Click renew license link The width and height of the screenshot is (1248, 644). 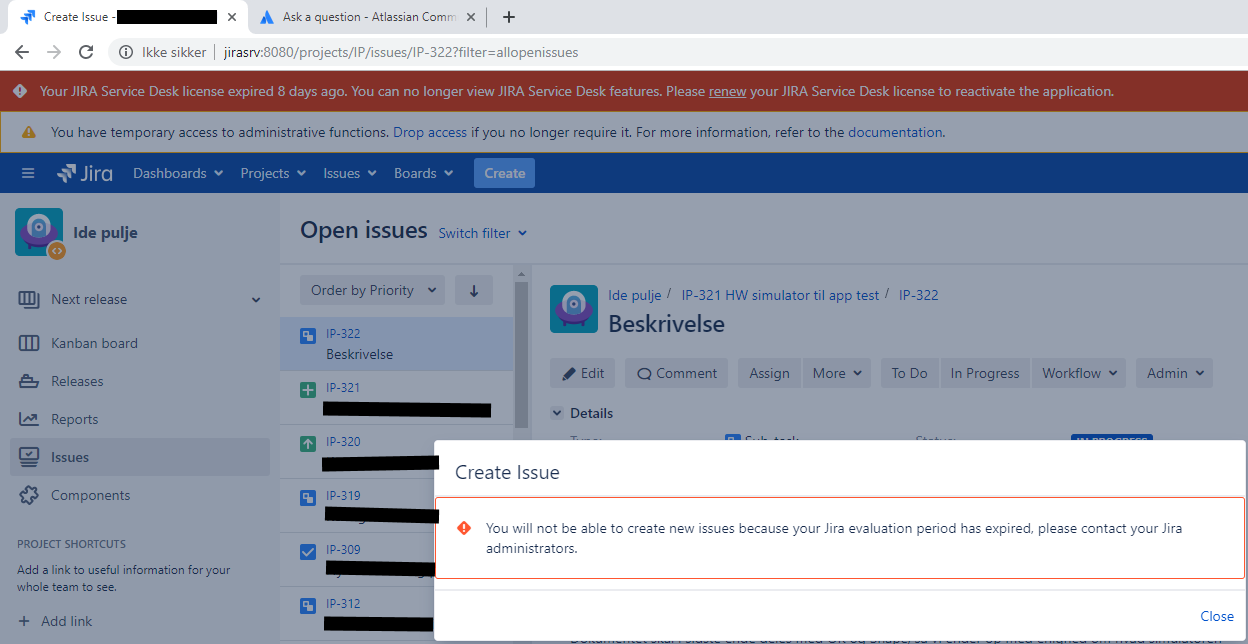tap(727, 91)
